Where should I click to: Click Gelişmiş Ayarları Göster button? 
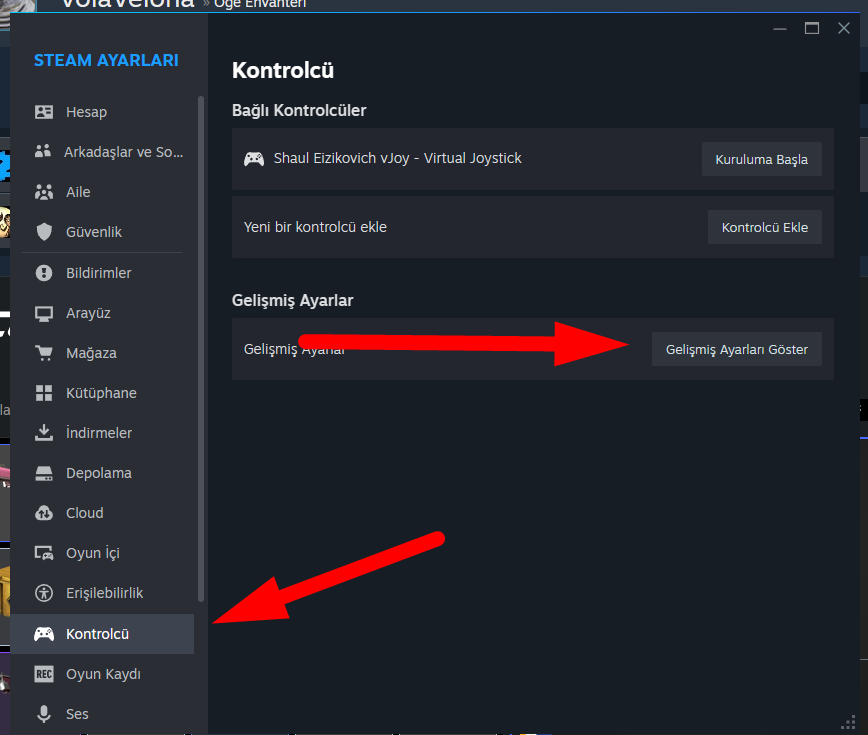[737, 350]
